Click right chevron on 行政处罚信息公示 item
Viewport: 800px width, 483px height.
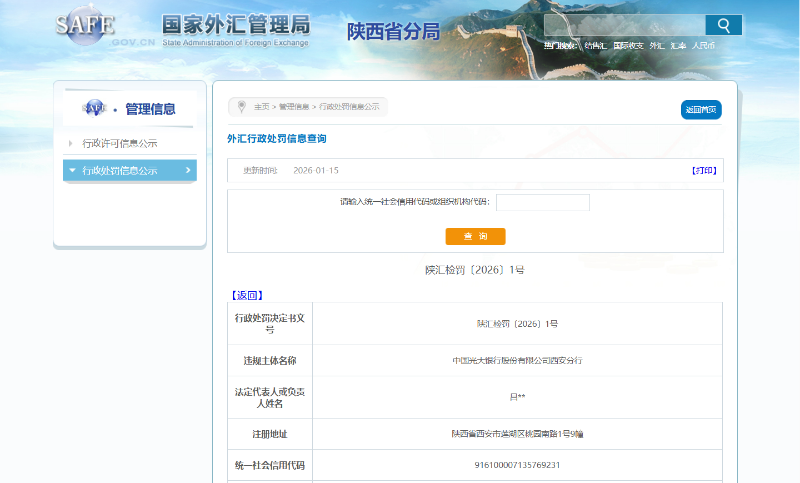pyautogui.click(x=188, y=170)
